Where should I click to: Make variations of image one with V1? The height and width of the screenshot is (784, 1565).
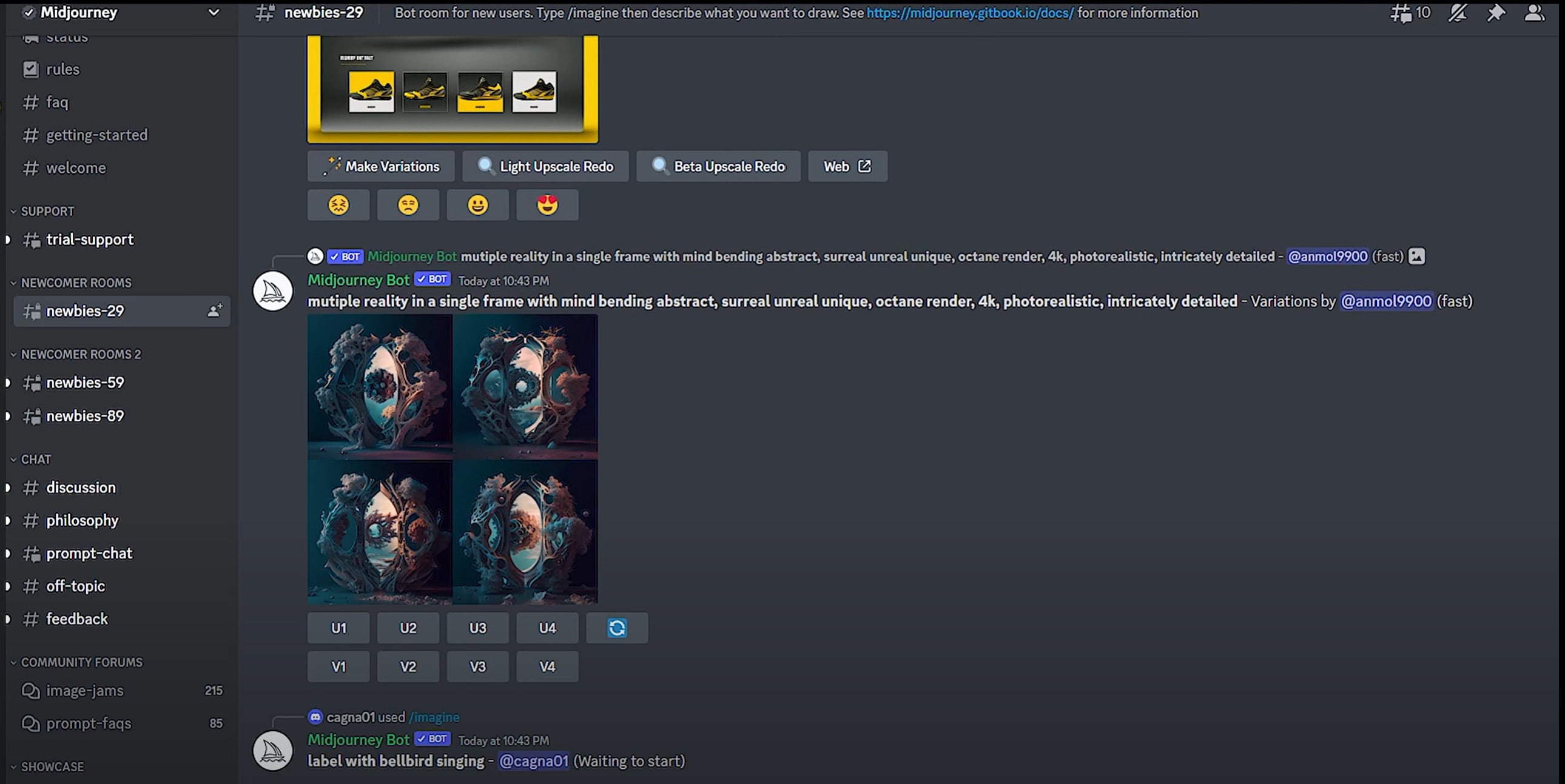coord(338,667)
